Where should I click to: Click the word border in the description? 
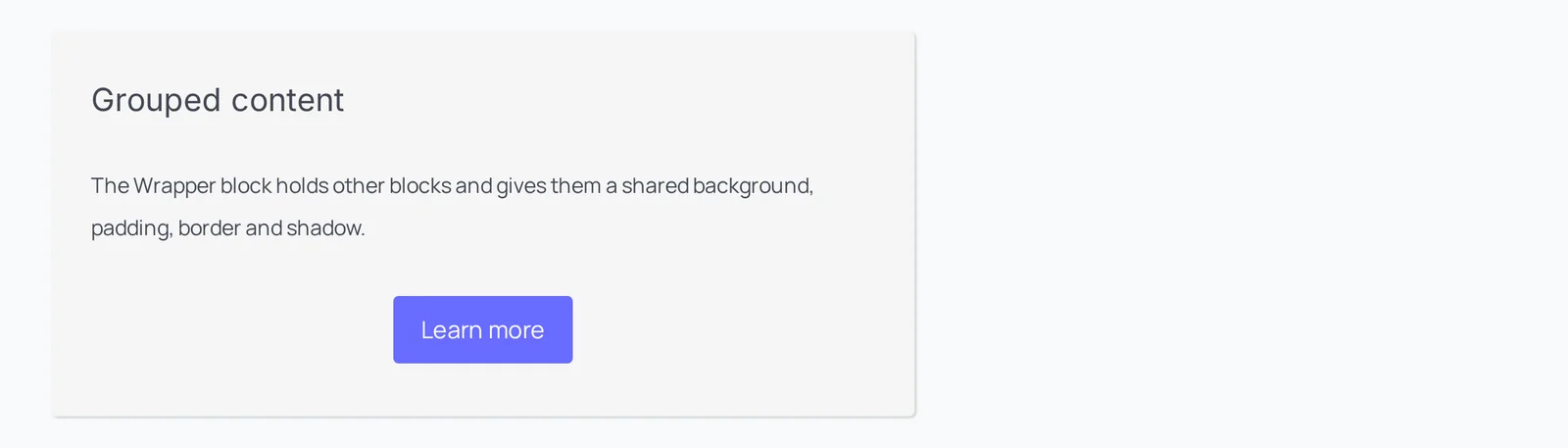(209, 228)
